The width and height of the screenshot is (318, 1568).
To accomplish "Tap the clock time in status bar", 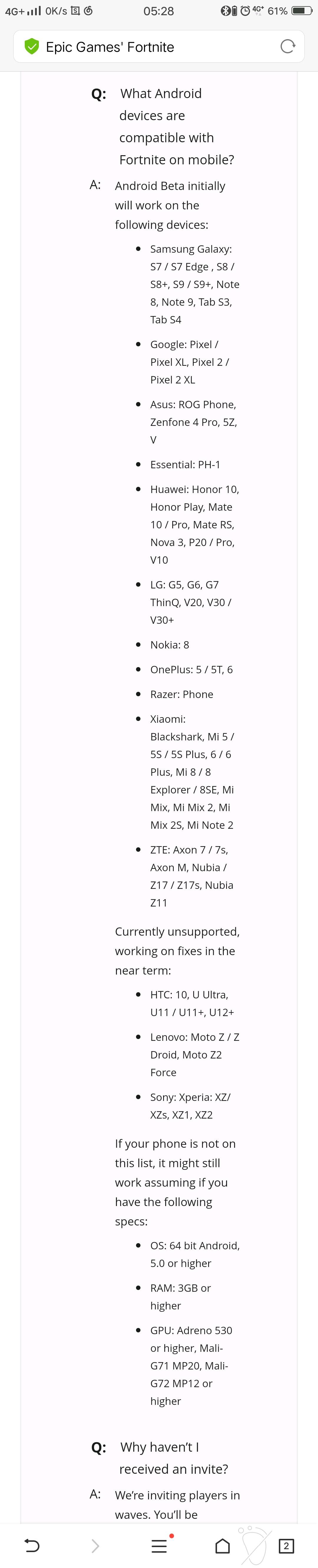I will coord(159,11).
